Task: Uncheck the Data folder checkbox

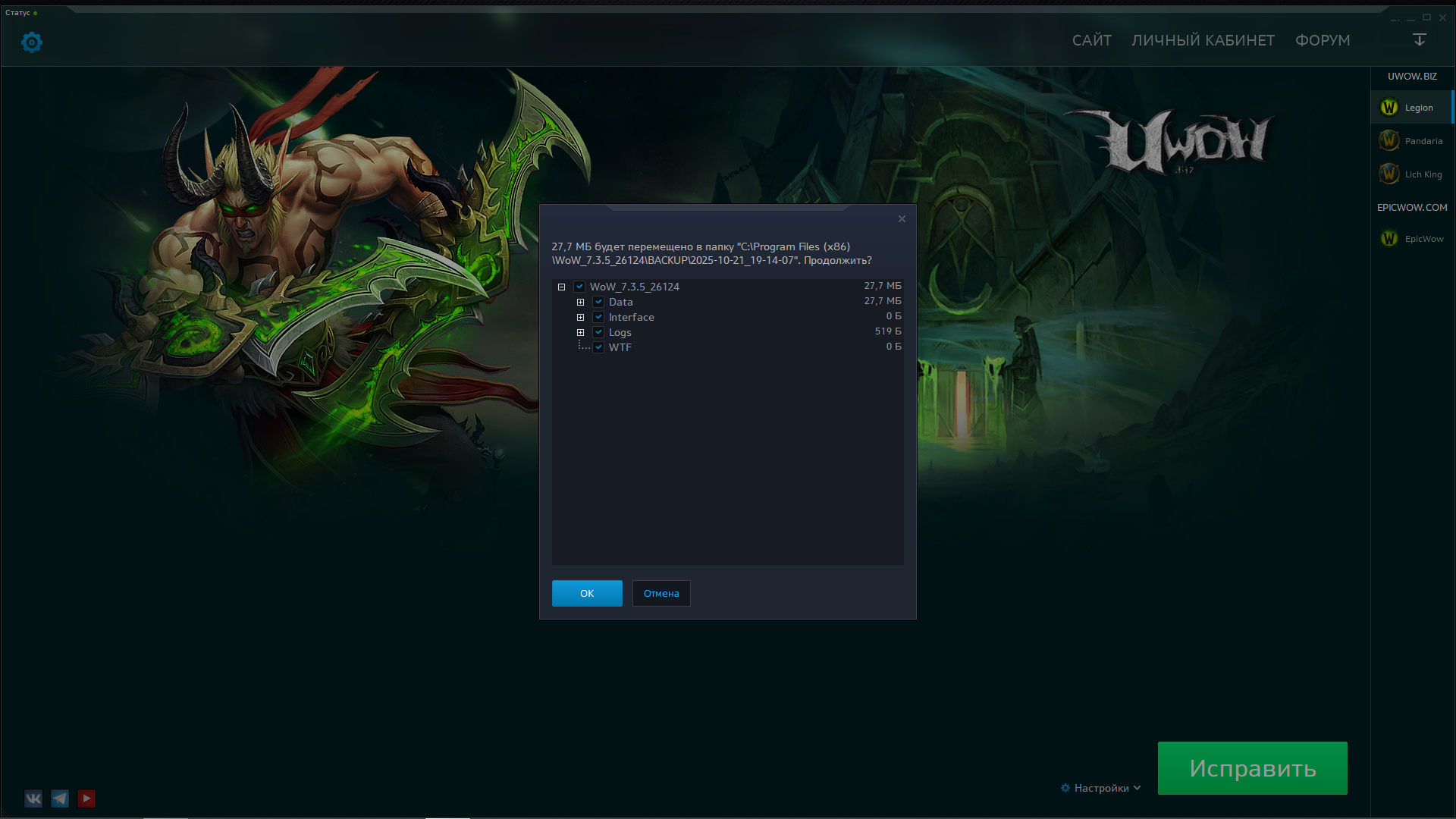Action: coord(598,302)
